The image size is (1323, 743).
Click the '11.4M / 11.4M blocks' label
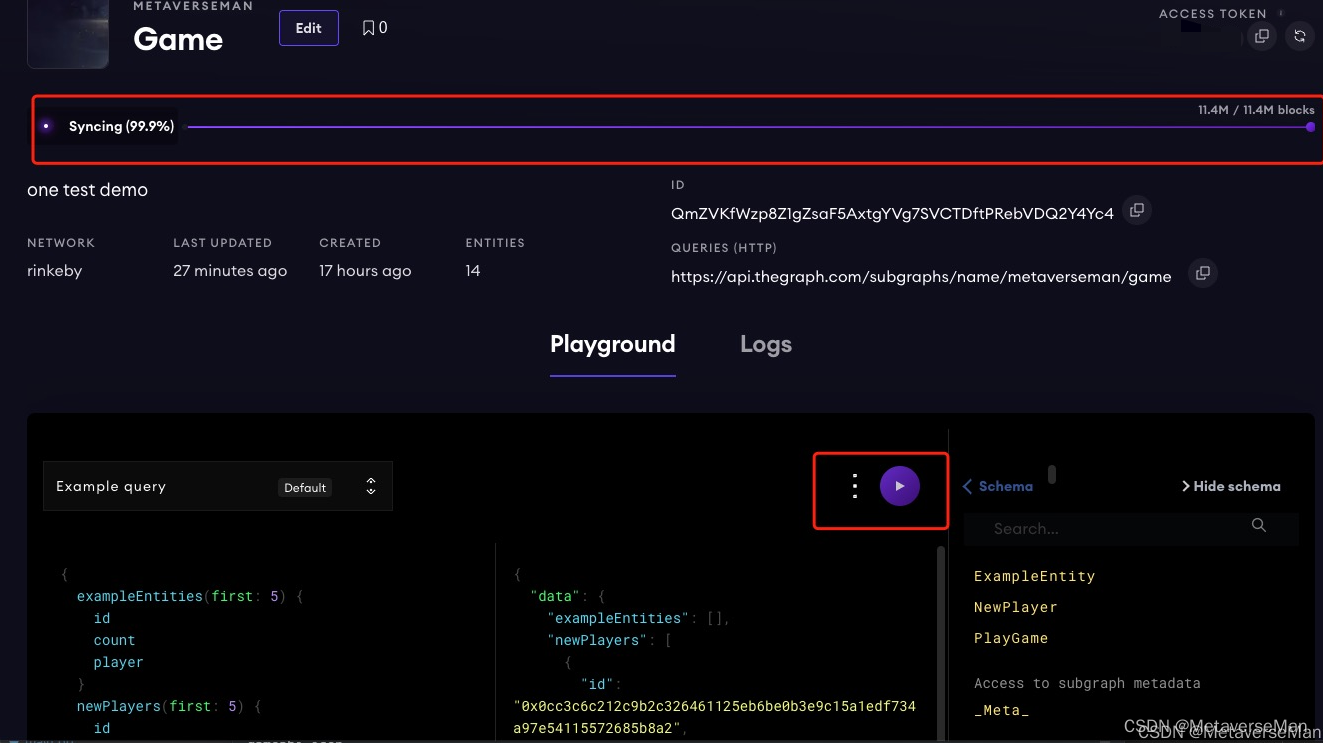[x=1256, y=110]
